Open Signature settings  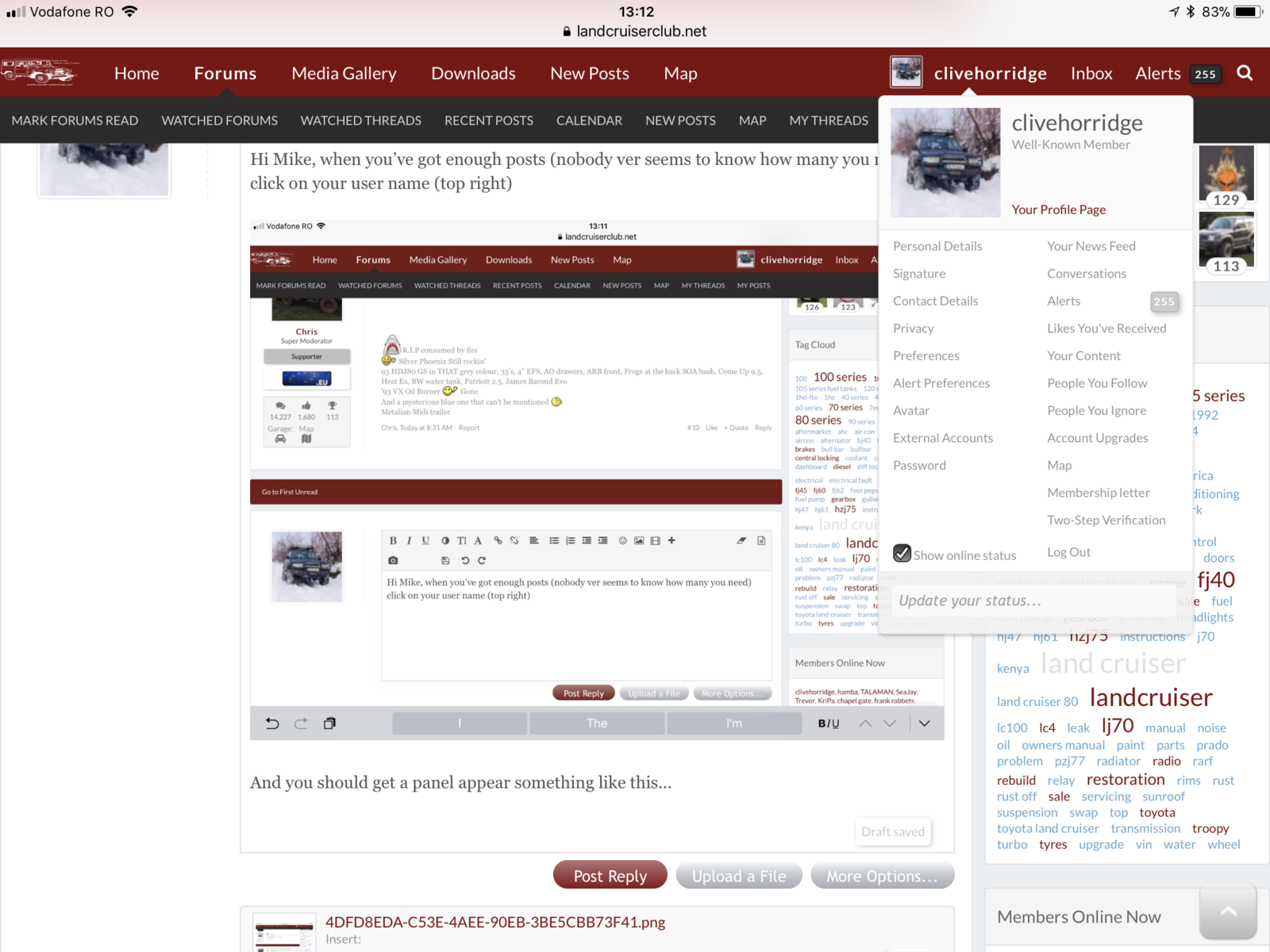tap(919, 274)
